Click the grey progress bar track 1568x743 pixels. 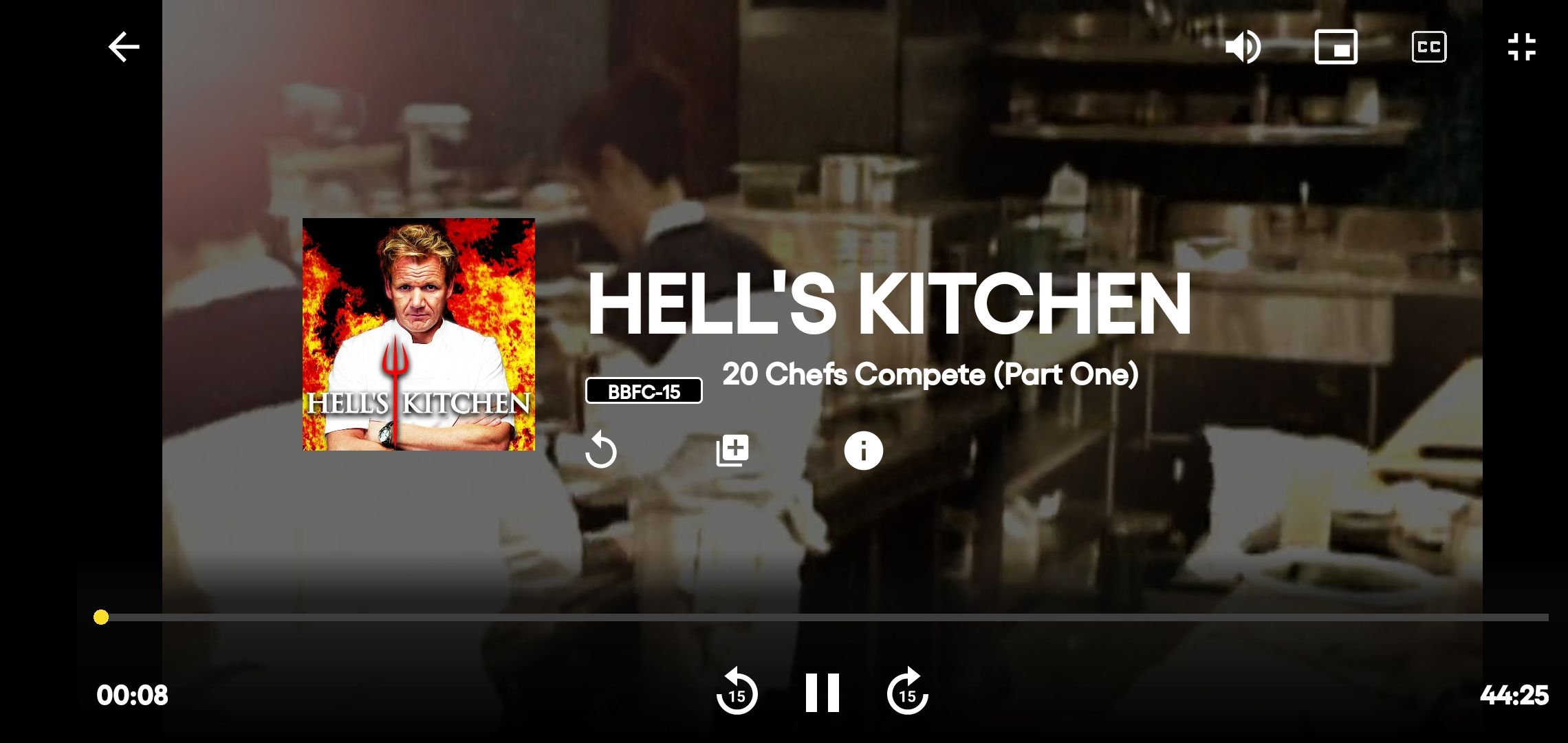(x=825, y=617)
